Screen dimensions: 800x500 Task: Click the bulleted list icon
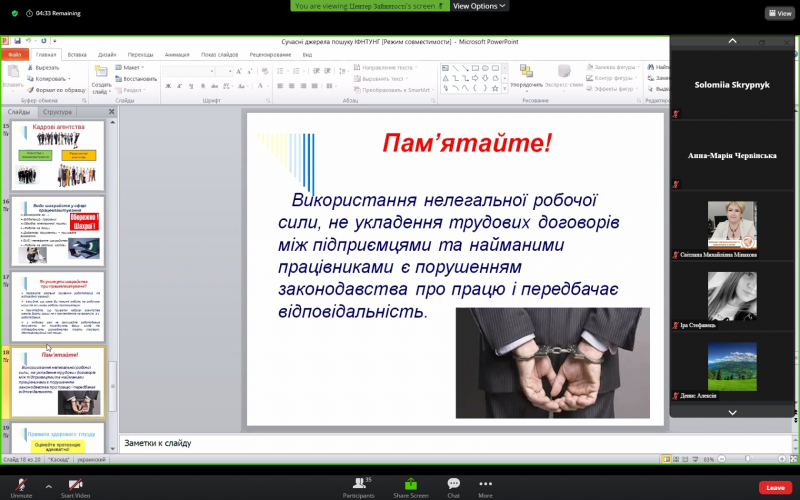point(281,71)
